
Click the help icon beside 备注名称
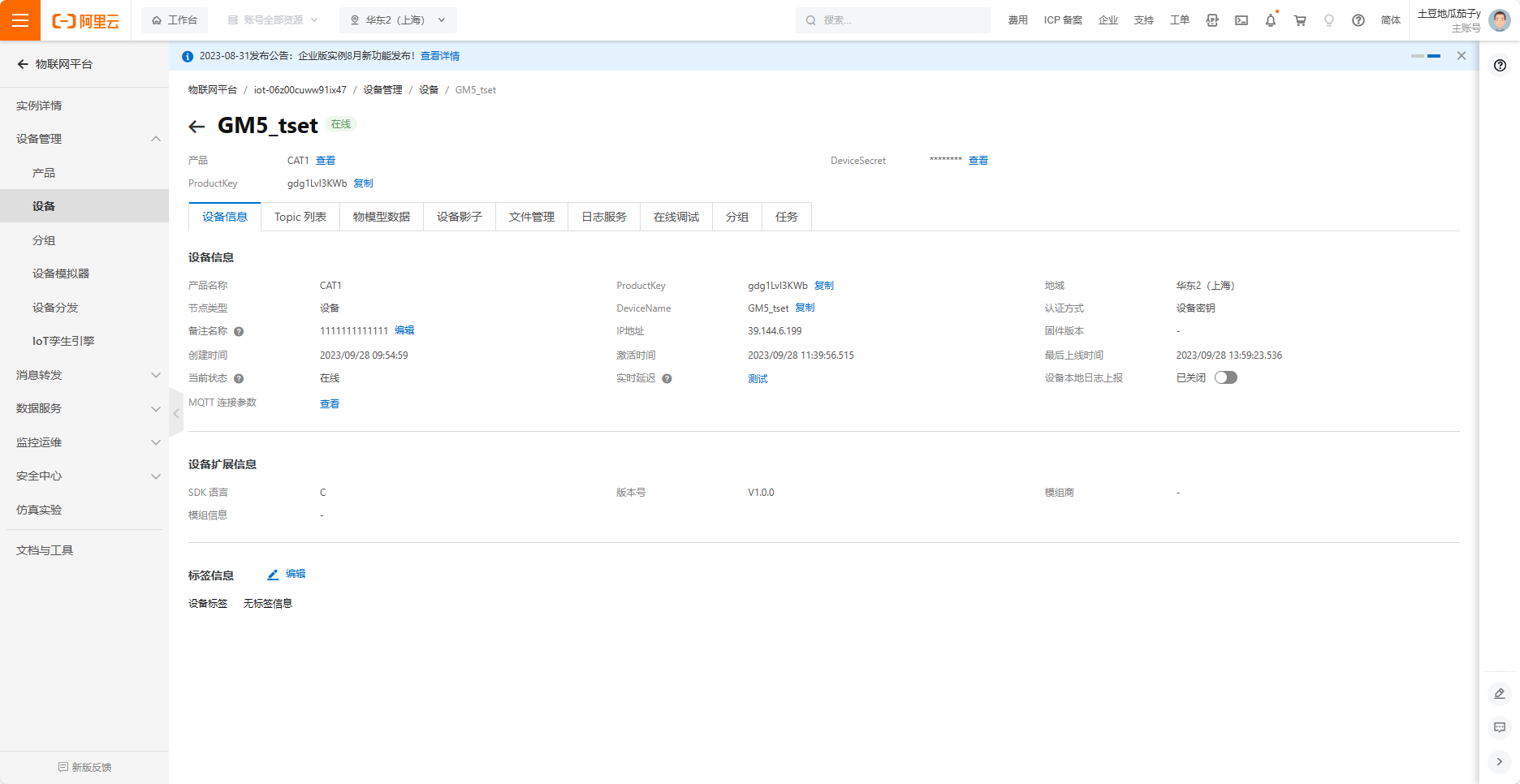239,331
